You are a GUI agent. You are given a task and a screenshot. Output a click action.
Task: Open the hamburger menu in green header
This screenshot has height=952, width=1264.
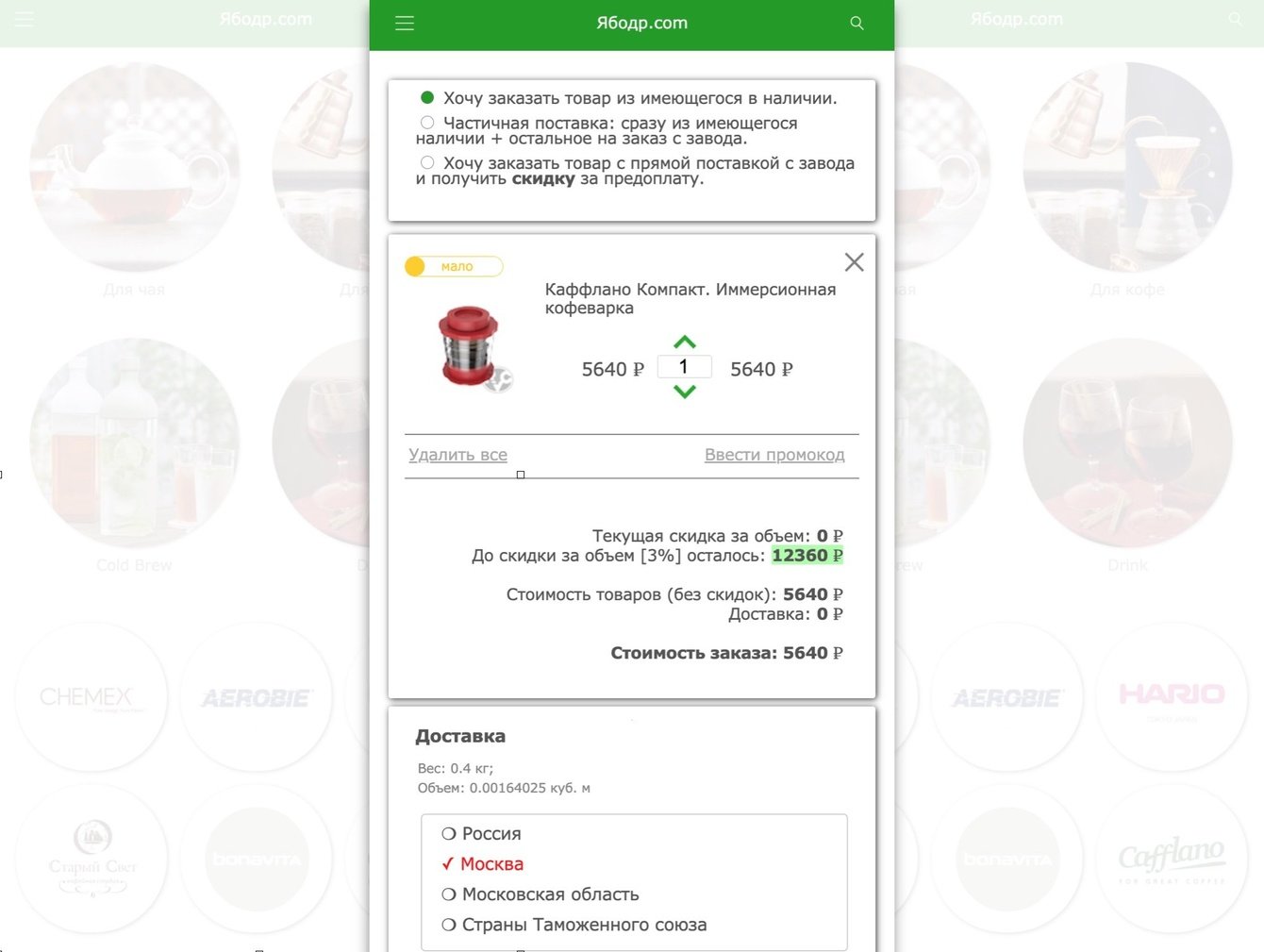[405, 24]
